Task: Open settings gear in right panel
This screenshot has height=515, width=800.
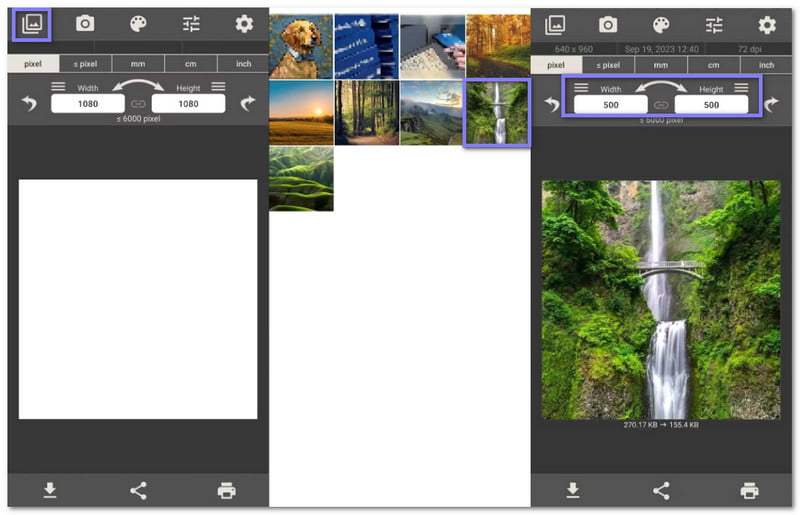Action: click(x=767, y=24)
